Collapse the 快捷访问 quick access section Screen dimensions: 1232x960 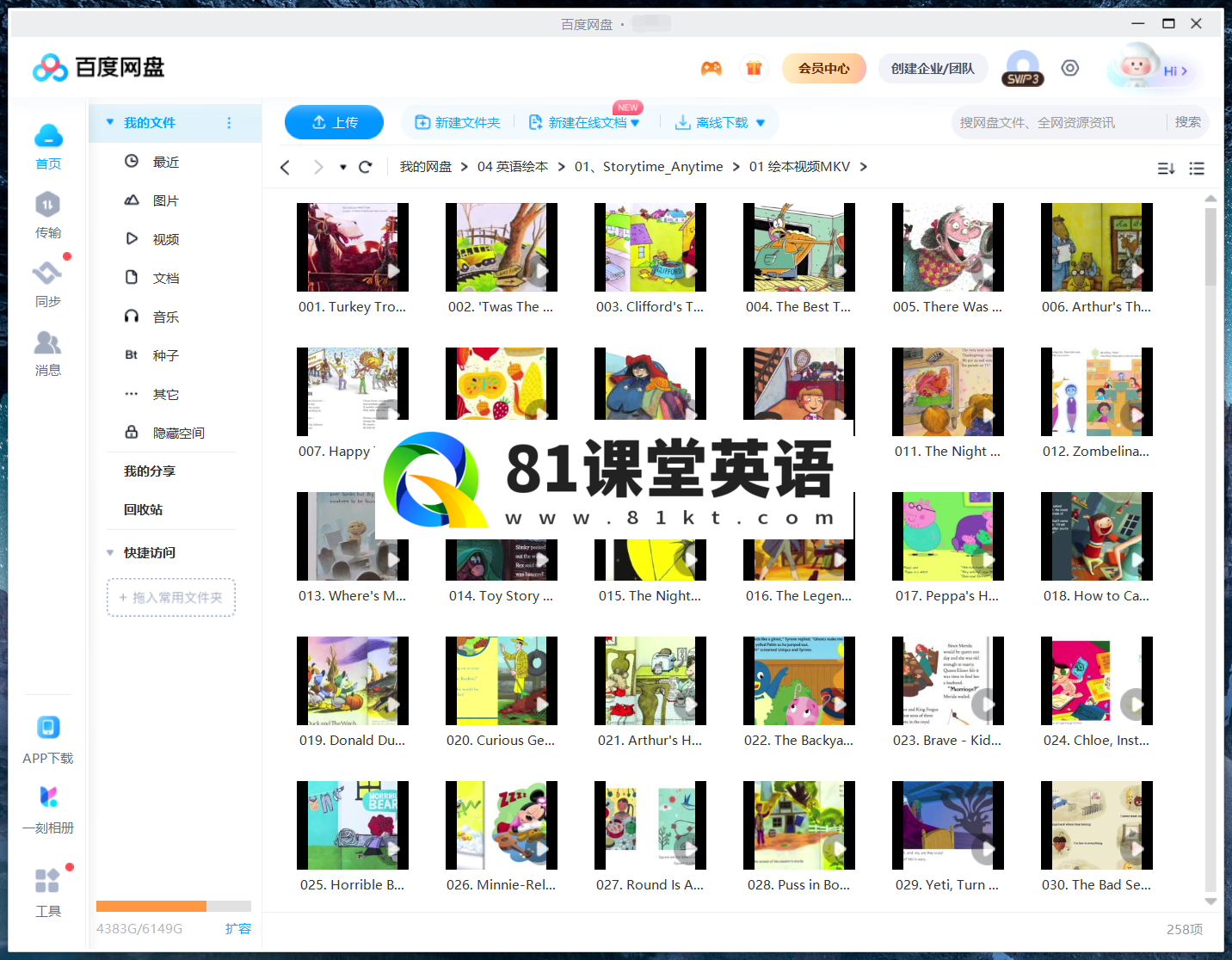(x=110, y=552)
